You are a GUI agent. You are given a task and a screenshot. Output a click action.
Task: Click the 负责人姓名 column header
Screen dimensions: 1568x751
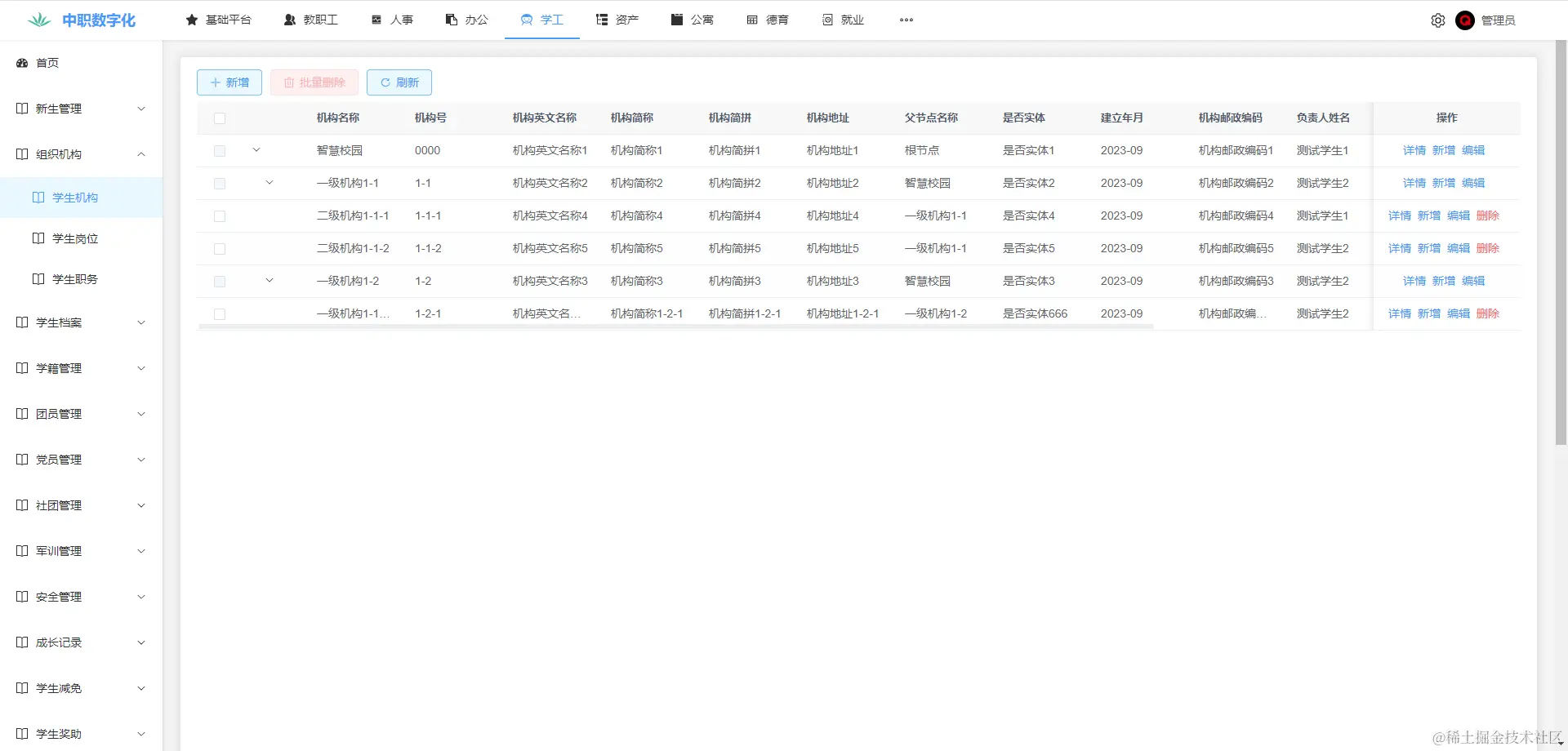click(1323, 118)
